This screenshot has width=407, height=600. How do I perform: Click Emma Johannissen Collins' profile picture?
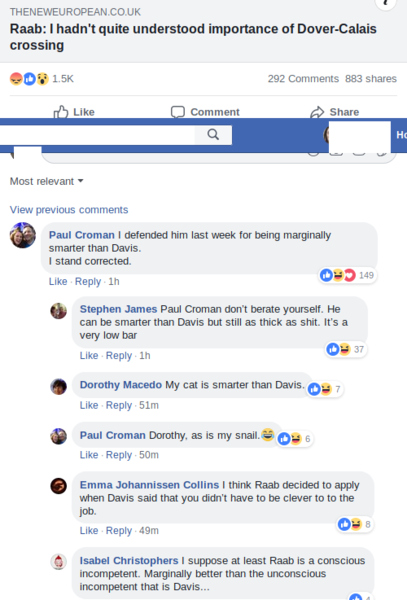tap(59, 486)
